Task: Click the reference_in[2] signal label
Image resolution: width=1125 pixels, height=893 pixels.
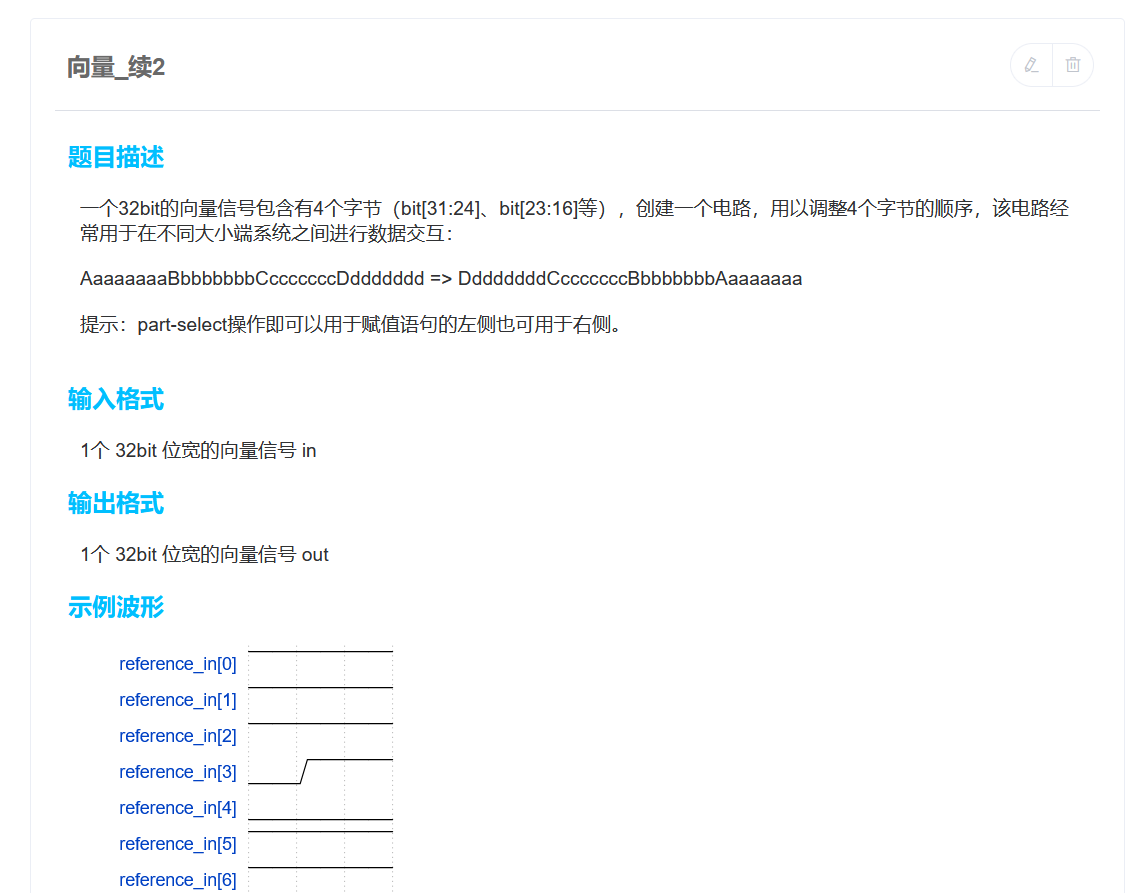Action: tap(178, 736)
